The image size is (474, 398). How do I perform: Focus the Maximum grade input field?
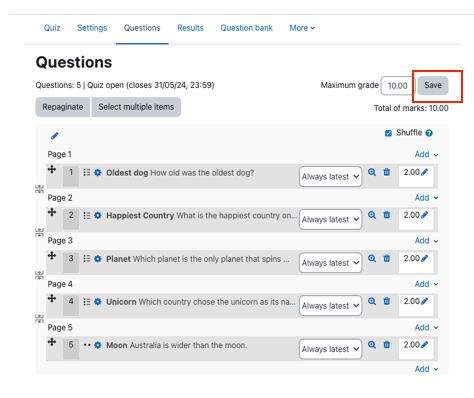coord(398,86)
